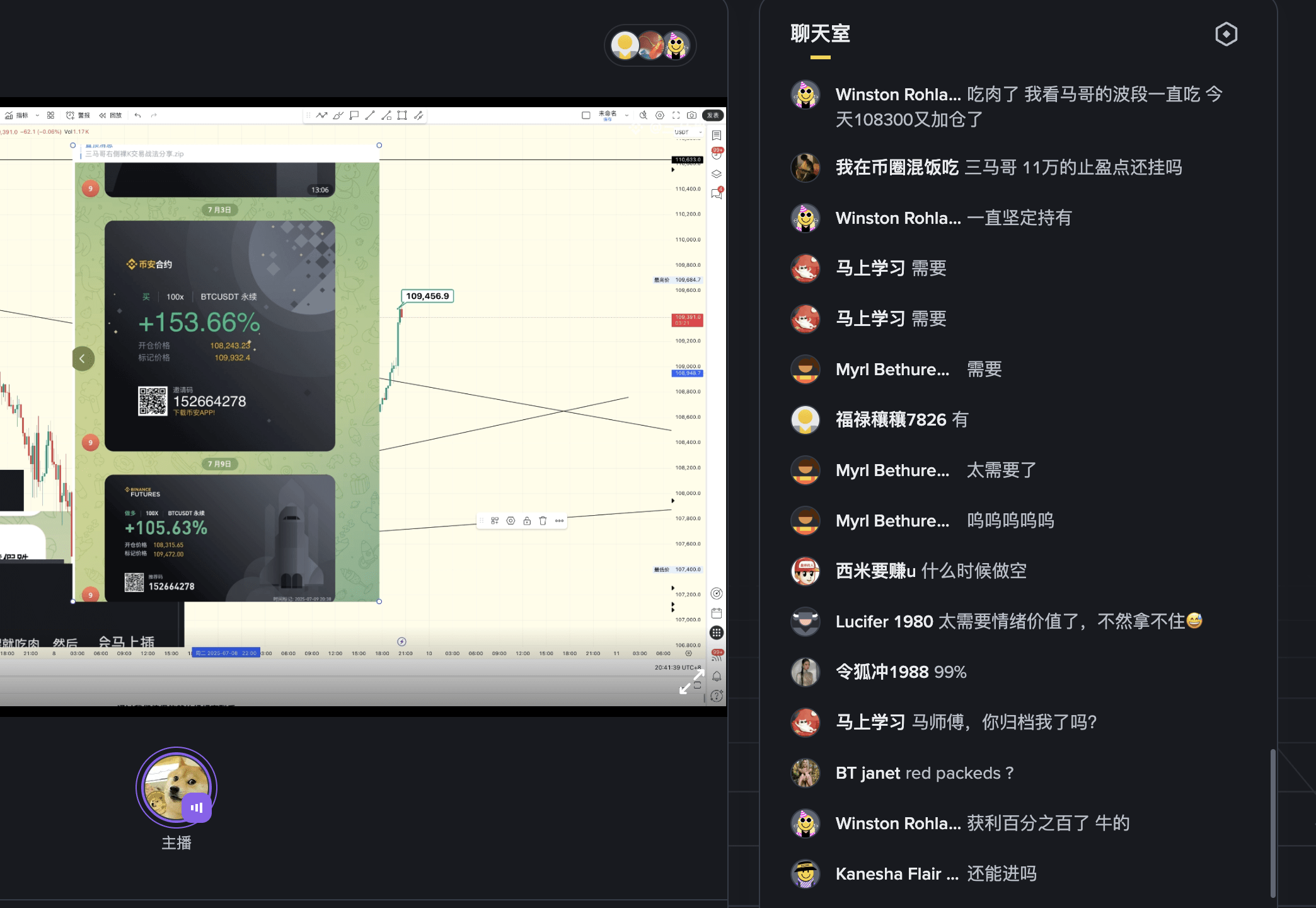Select the 聊天室 tab

pyautogui.click(x=821, y=34)
